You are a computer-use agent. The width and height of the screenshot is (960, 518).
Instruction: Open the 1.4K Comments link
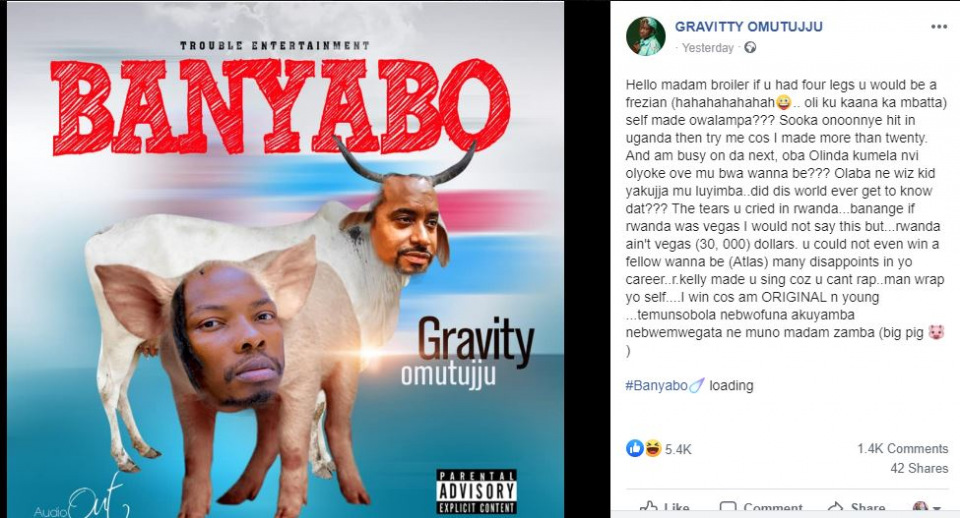point(902,449)
